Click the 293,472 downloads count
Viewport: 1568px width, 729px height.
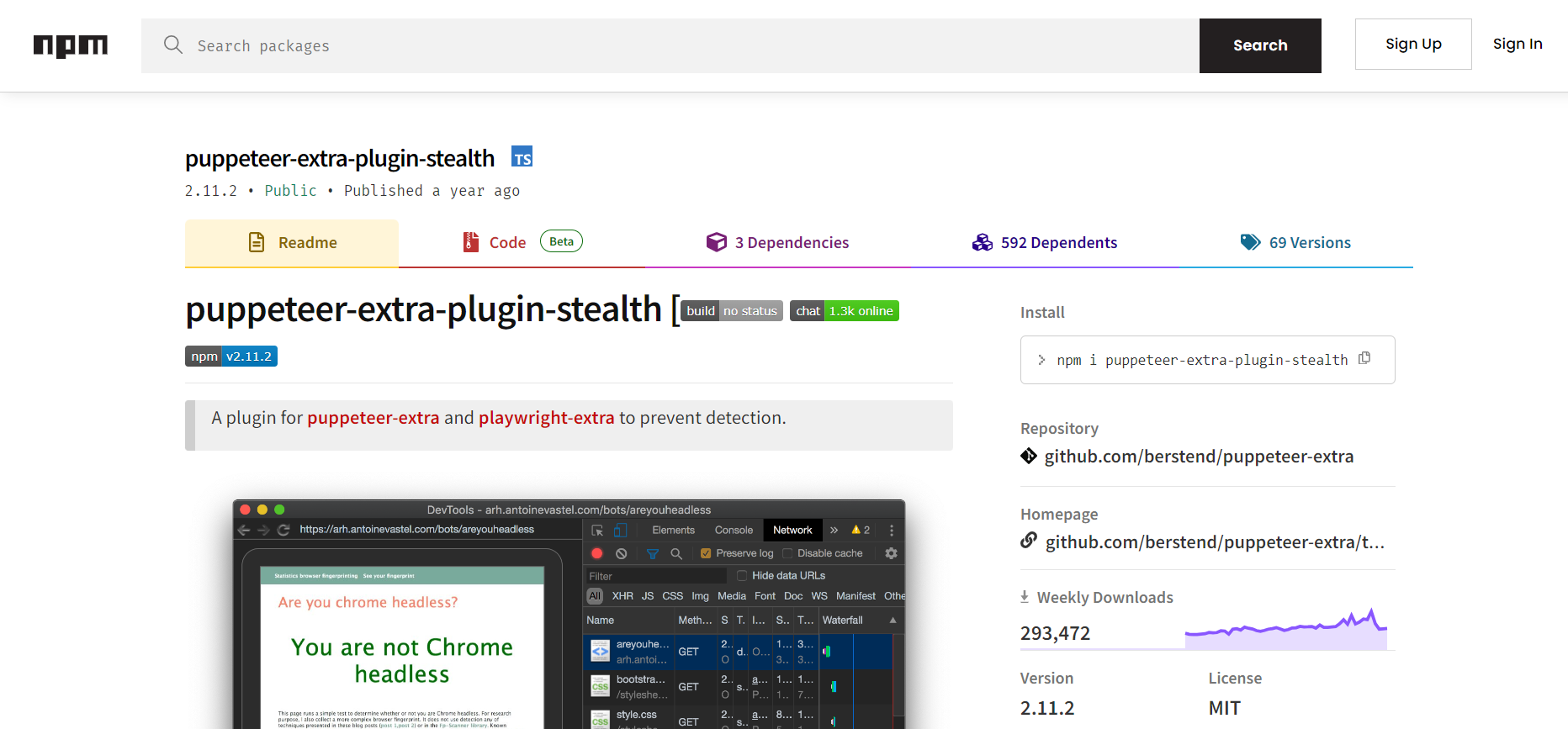(1055, 633)
